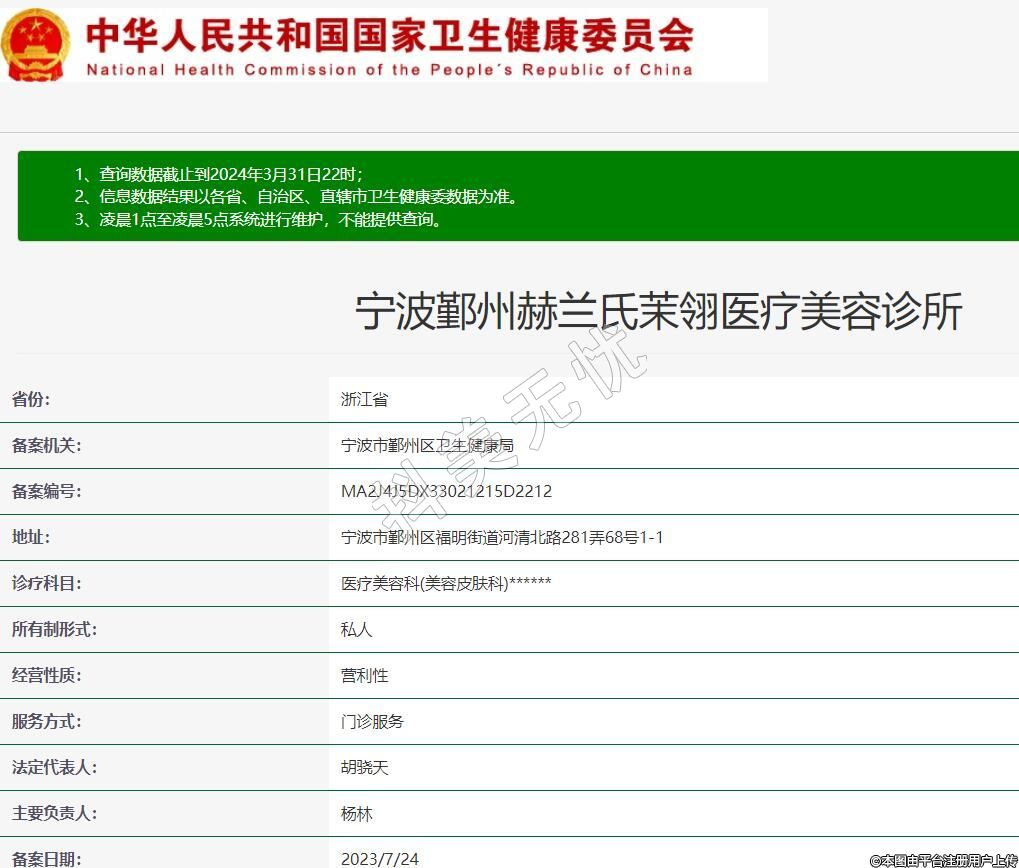Click the national emblem logo

pos(36,44)
